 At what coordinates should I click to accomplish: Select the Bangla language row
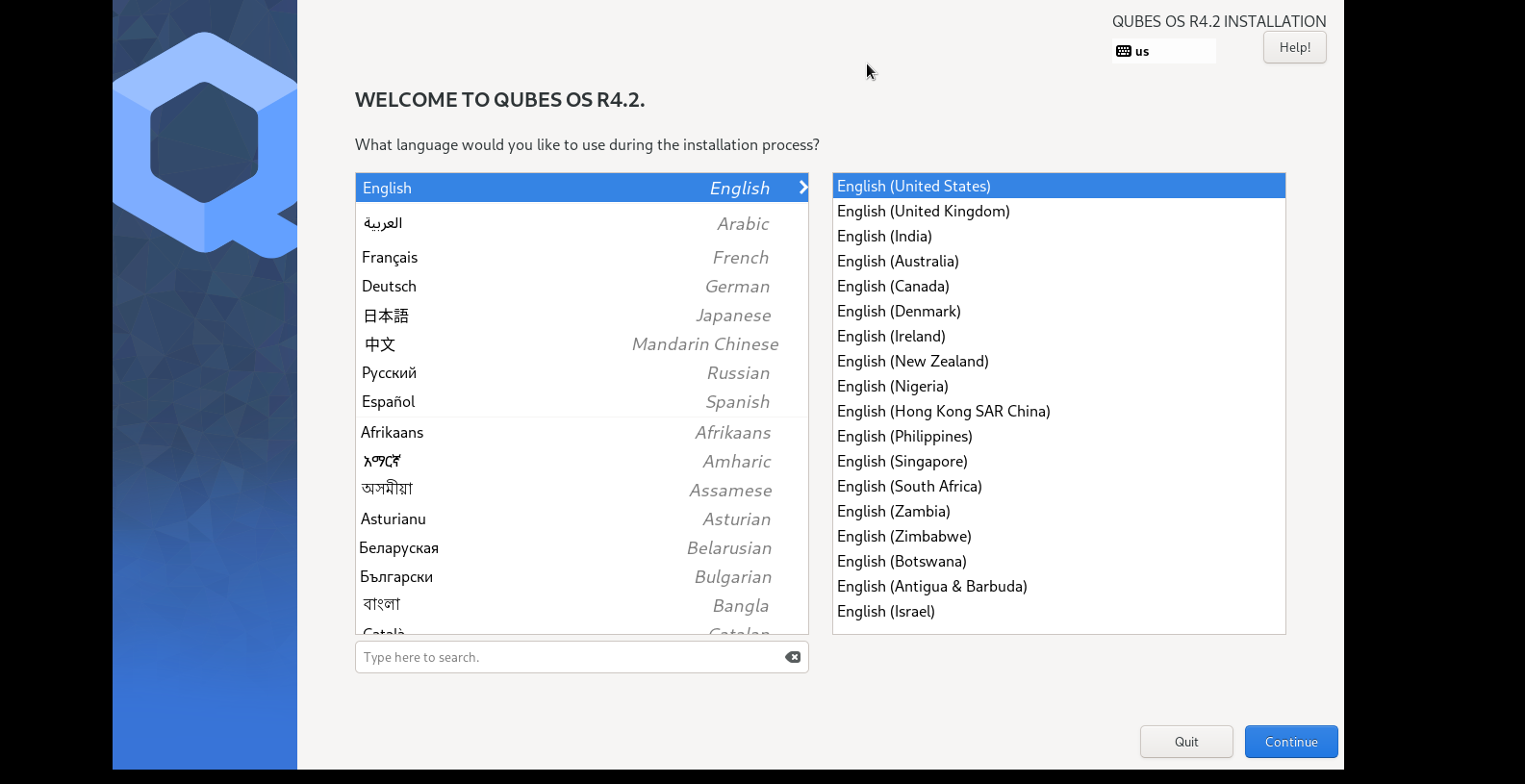click(x=582, y=606)
